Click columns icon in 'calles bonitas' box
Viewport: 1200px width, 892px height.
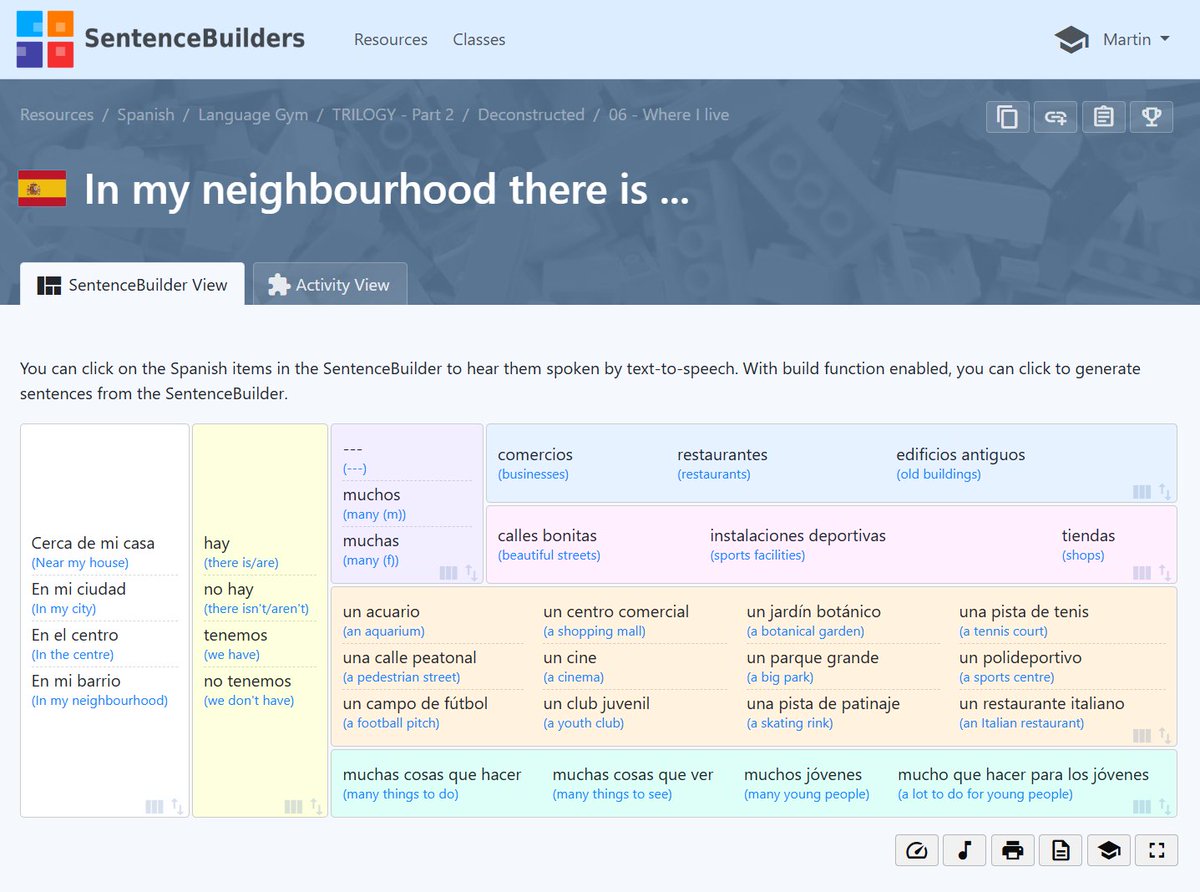[x=1141, y=573]
